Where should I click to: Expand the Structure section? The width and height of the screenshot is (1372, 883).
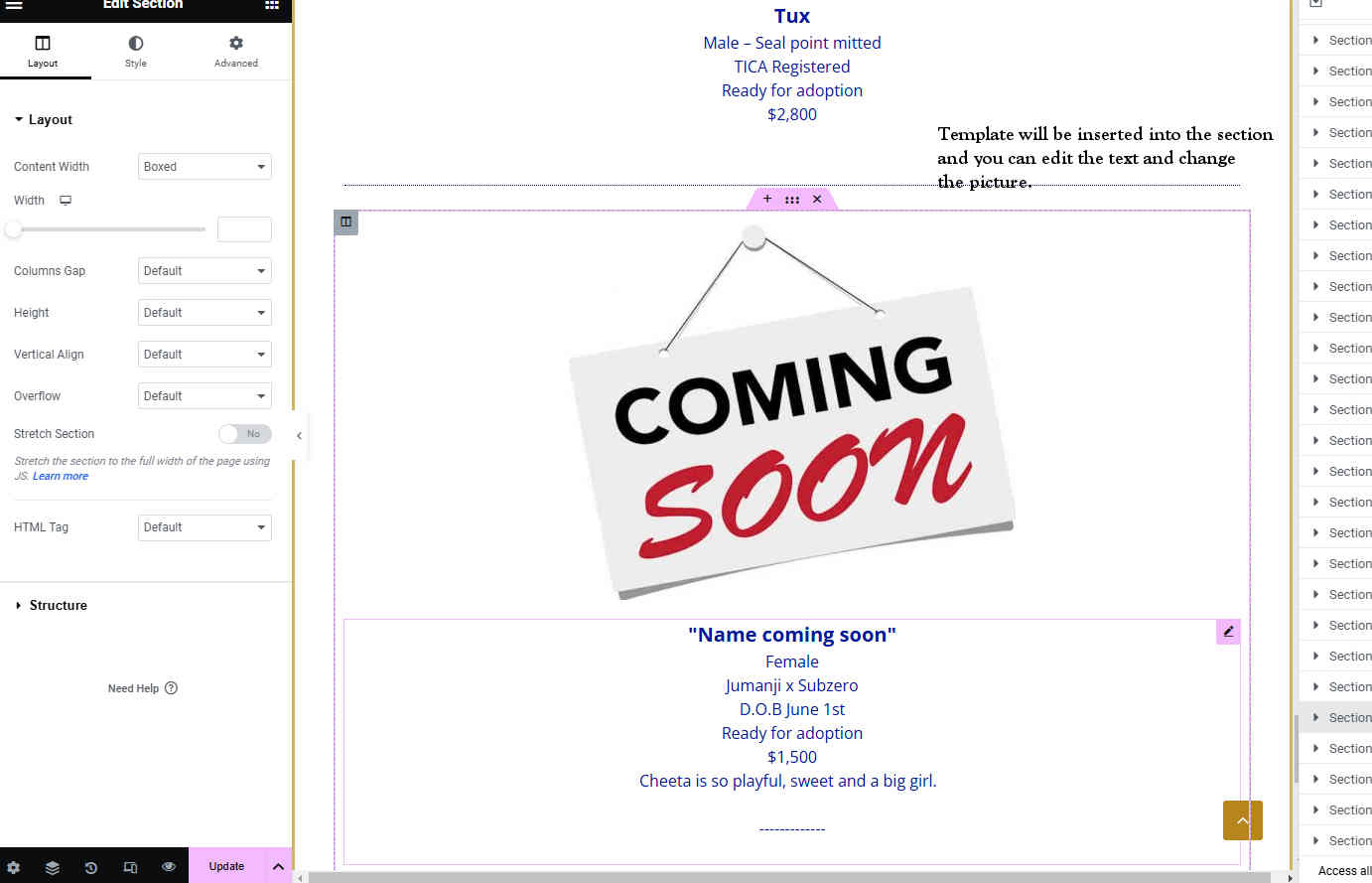[x=58, y=605]
